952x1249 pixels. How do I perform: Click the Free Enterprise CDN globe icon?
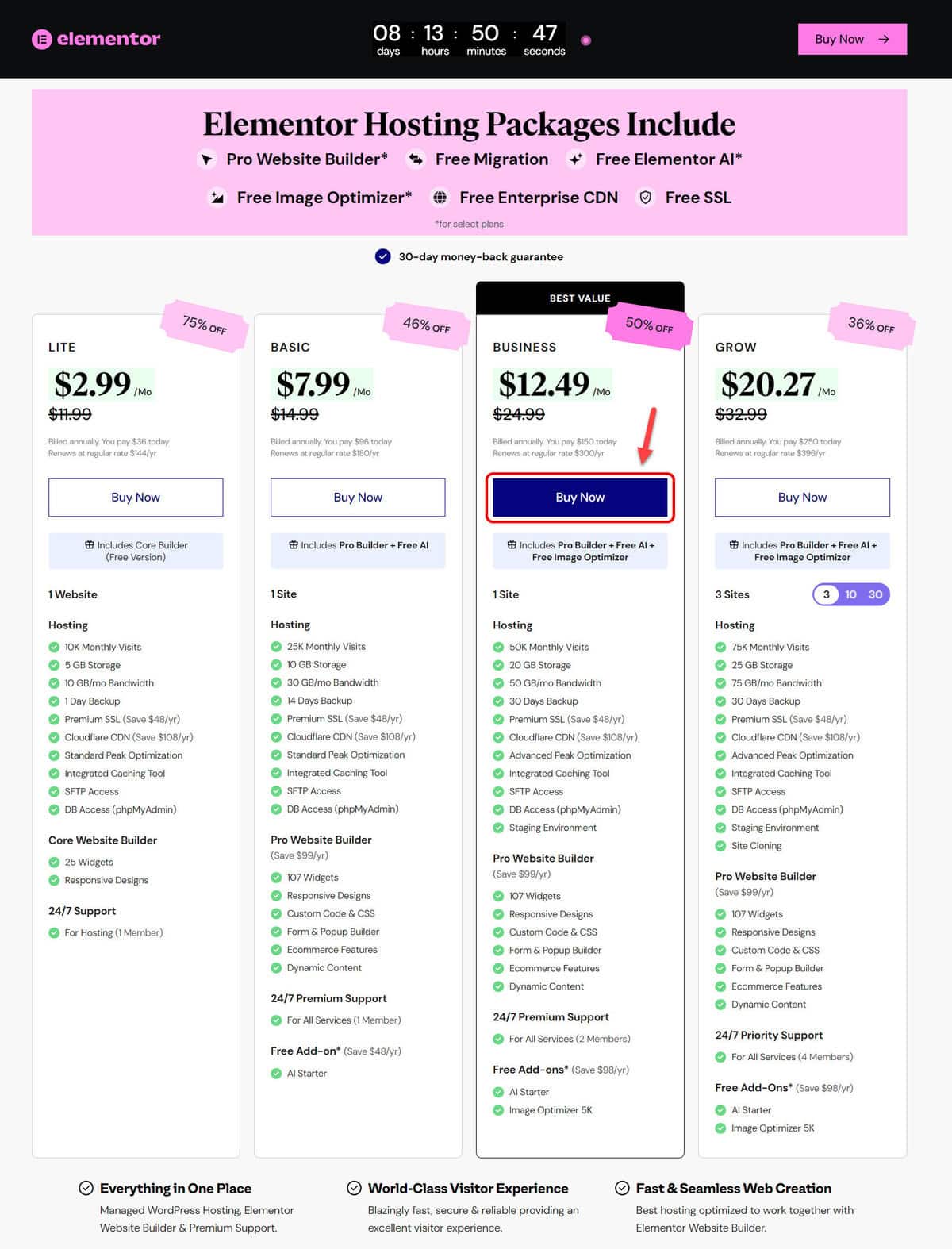(440, 198)
